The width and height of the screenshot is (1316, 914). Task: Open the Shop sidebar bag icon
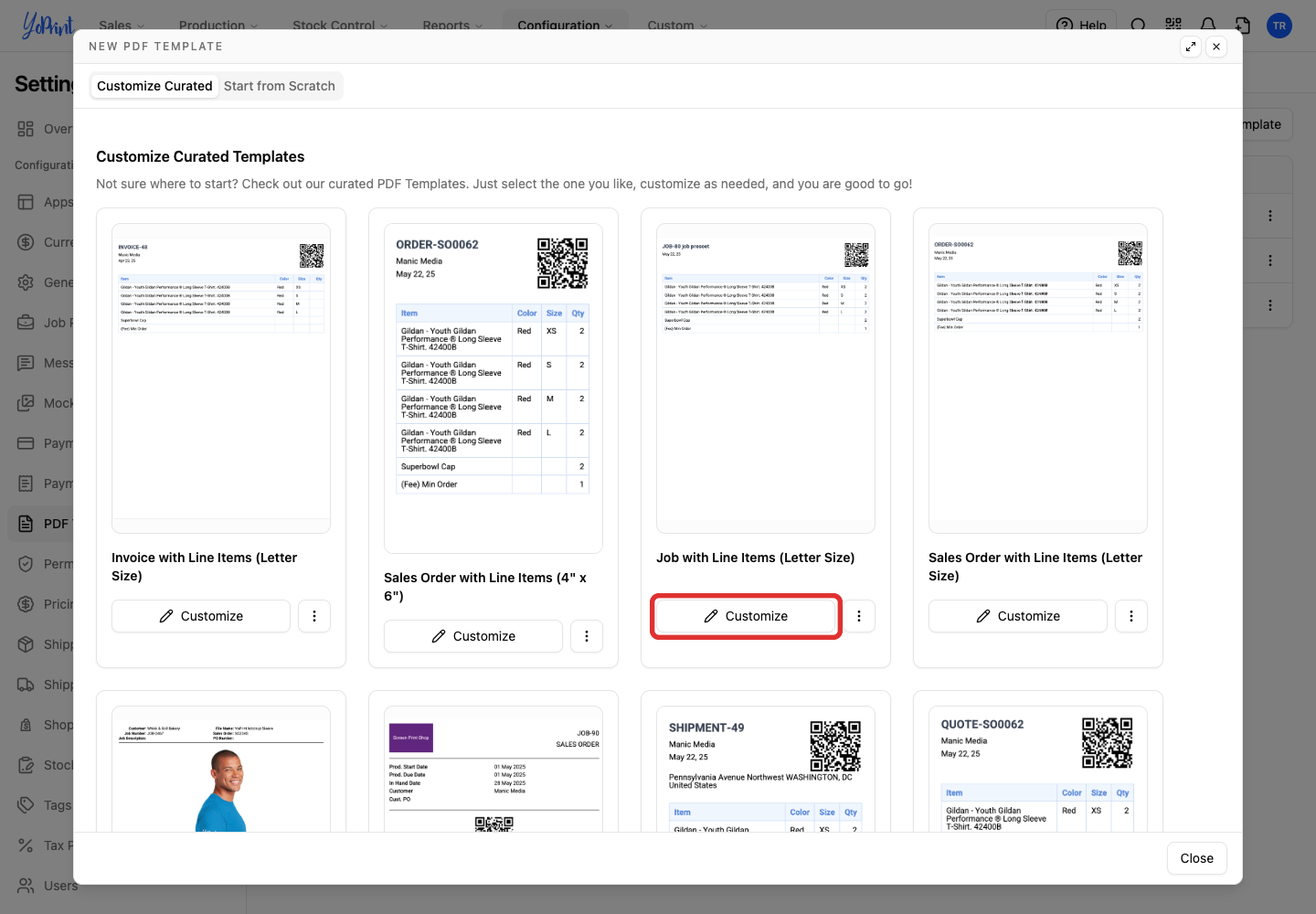tap(26, 725)
